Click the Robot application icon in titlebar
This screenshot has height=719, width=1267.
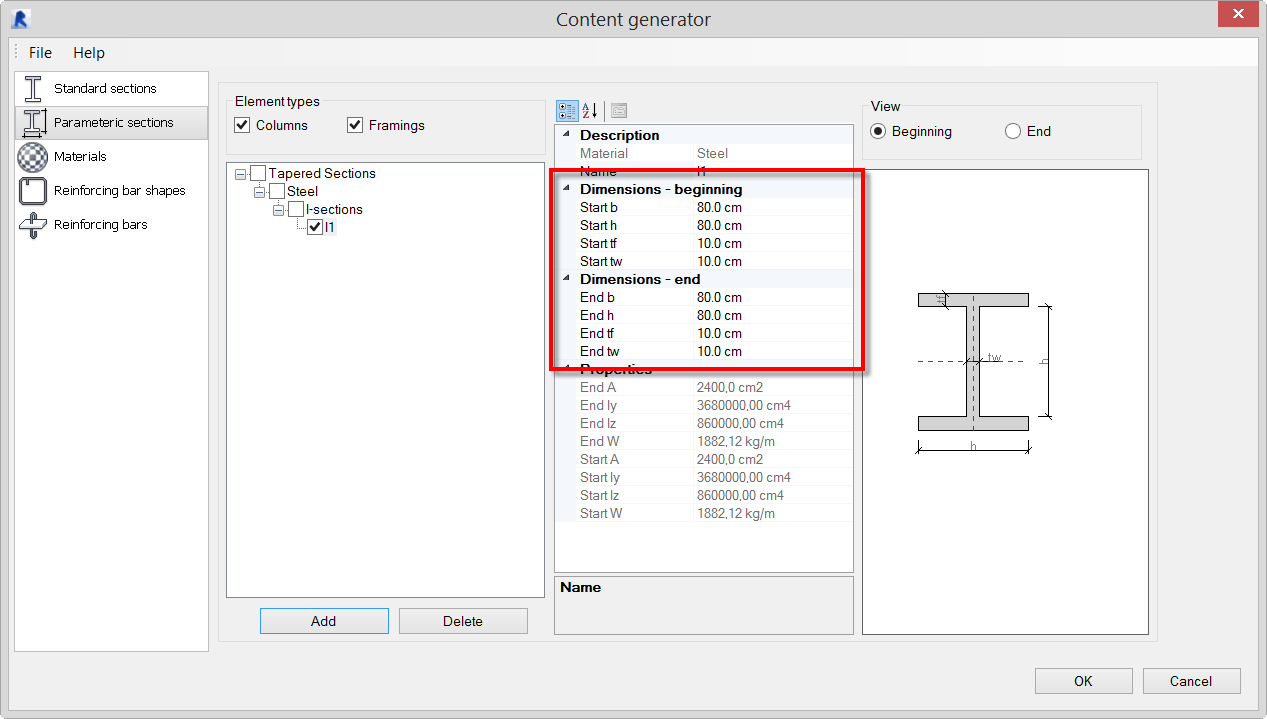point(21,18)
